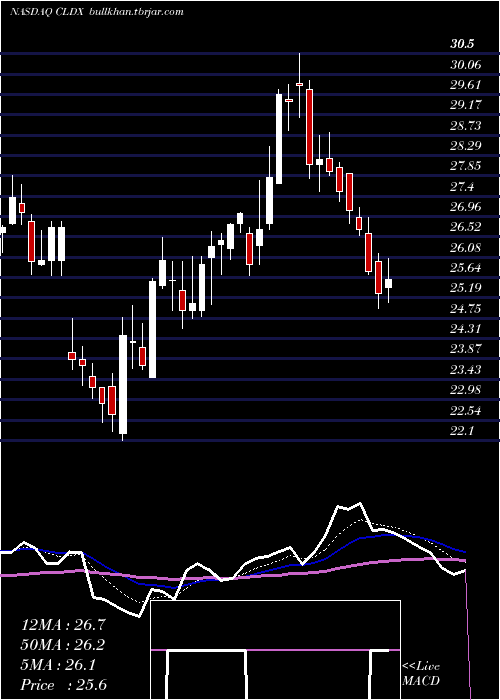
Task: Click the 50MA : 26.2 readout
Action: click(63, 645)
